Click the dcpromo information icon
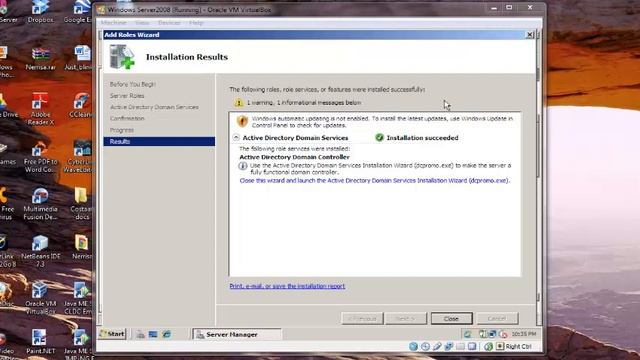Viewport: 640px width, 360px height. tap(243, 166)
